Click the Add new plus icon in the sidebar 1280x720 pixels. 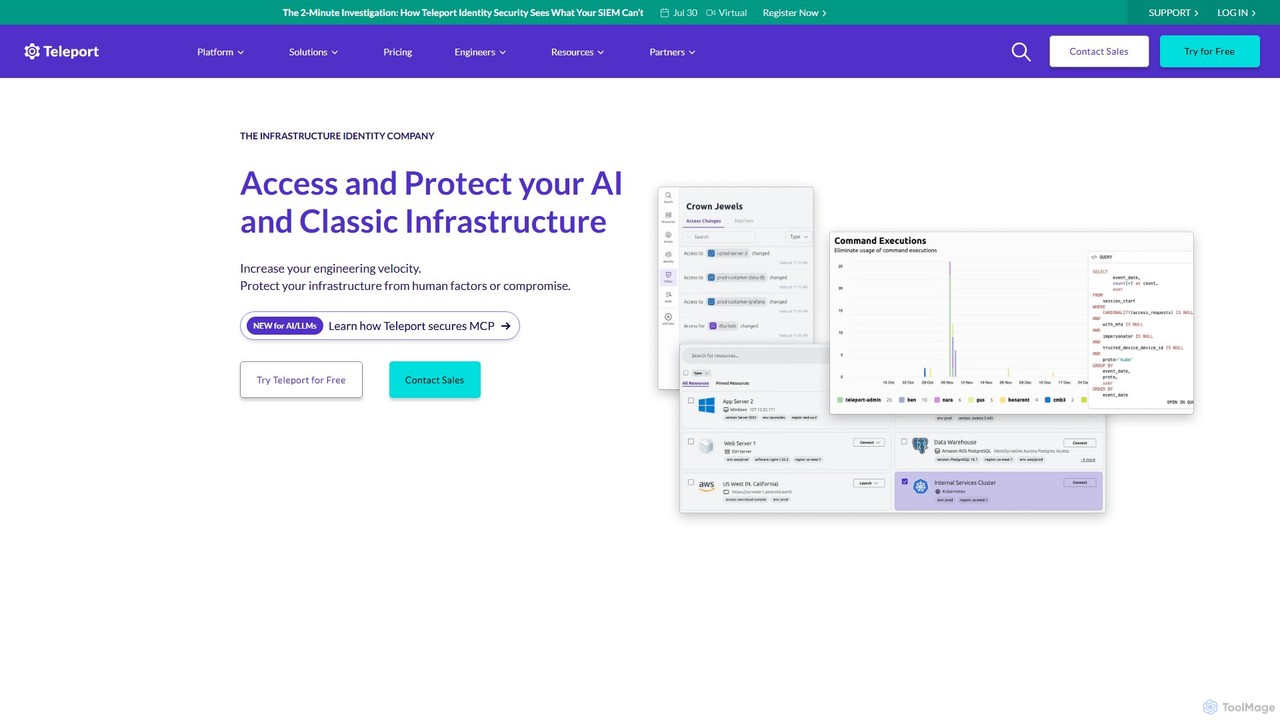(x=668, y=317)
